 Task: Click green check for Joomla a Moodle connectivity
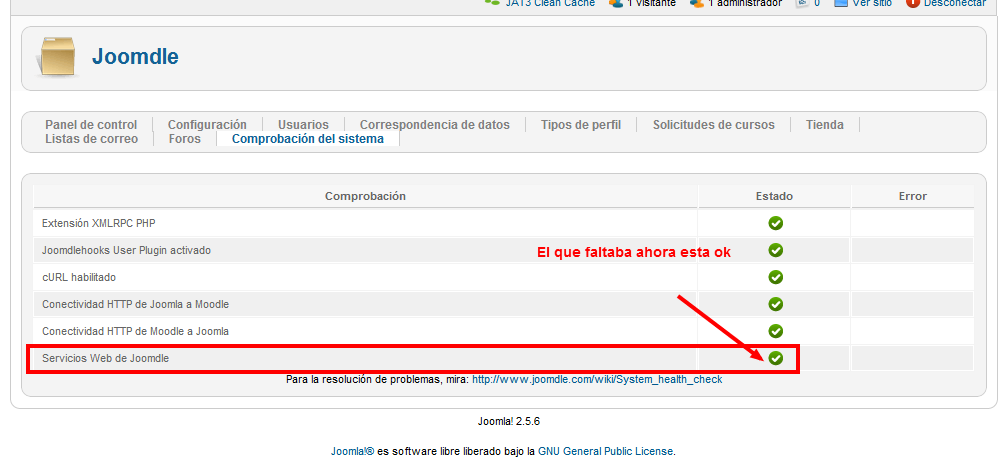coord(775,304)
